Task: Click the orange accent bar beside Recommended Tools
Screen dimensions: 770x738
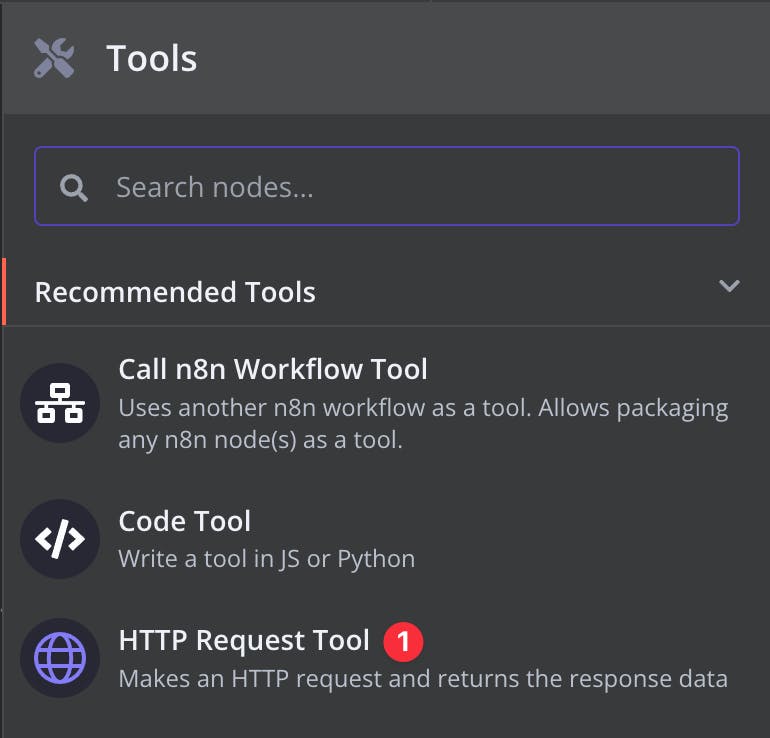Action: 4,291
